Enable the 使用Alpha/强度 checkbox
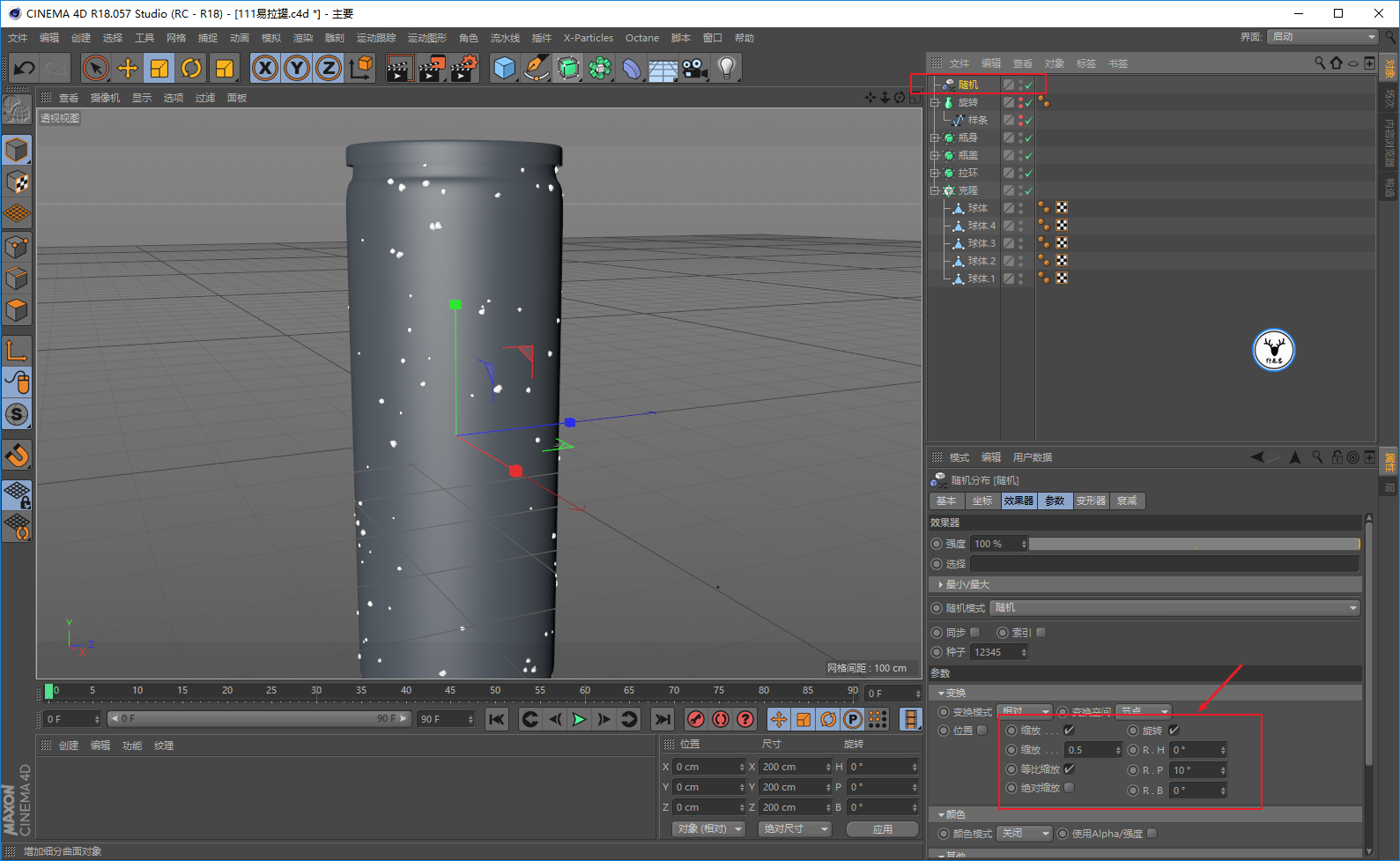This screenshot has height=861, width=1400. (x=1152, y=834)
